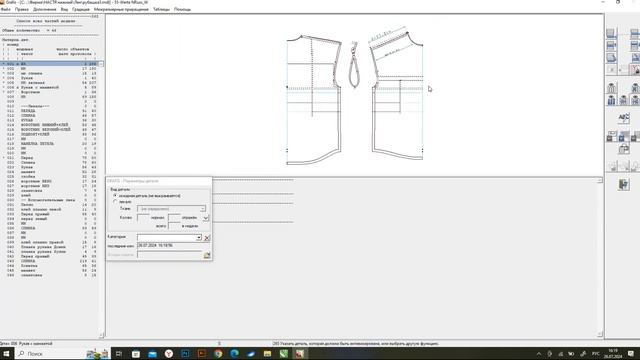This screenshot has height=360, width=640.
Task: Click the small button on the selected row's right
Action: coord(101,64)
